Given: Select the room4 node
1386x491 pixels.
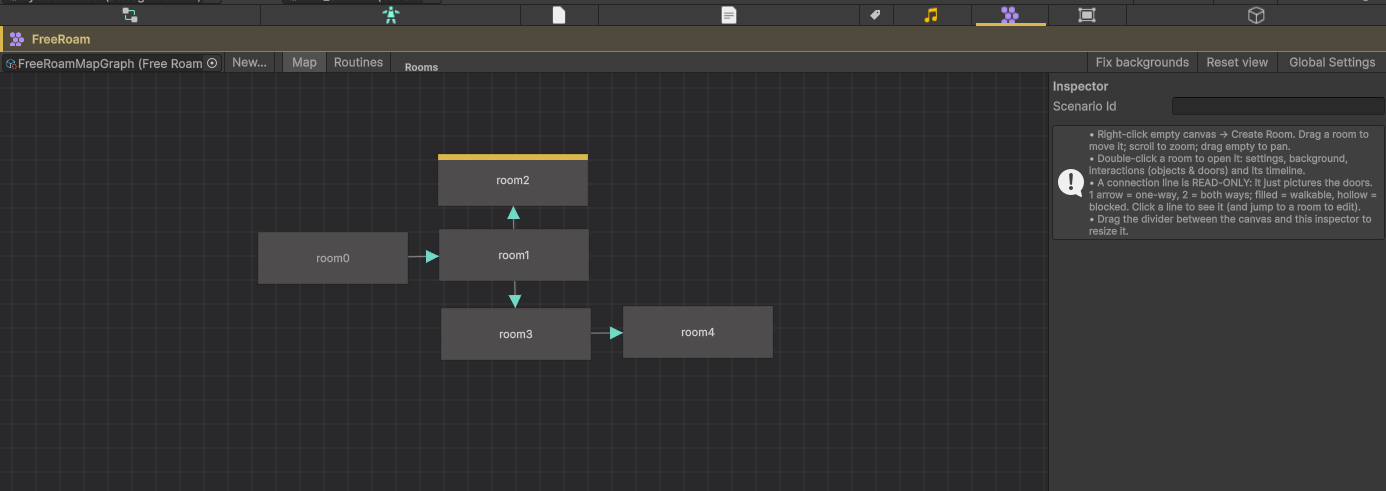Looking at the screenshot, I should pos(698,332).
